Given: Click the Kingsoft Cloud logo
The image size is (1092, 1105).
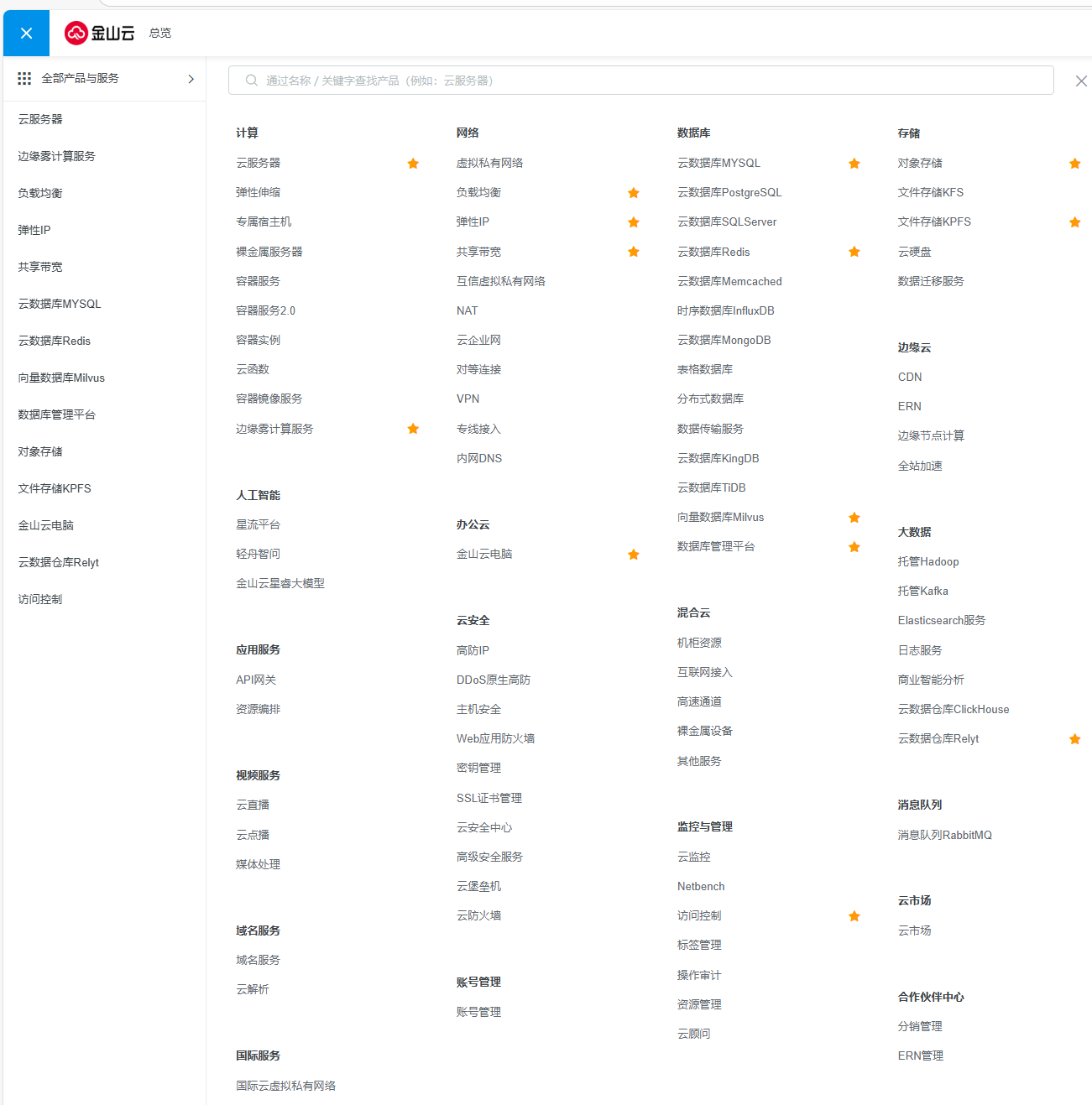Looking at the screenshot, I should coord(100,33).
